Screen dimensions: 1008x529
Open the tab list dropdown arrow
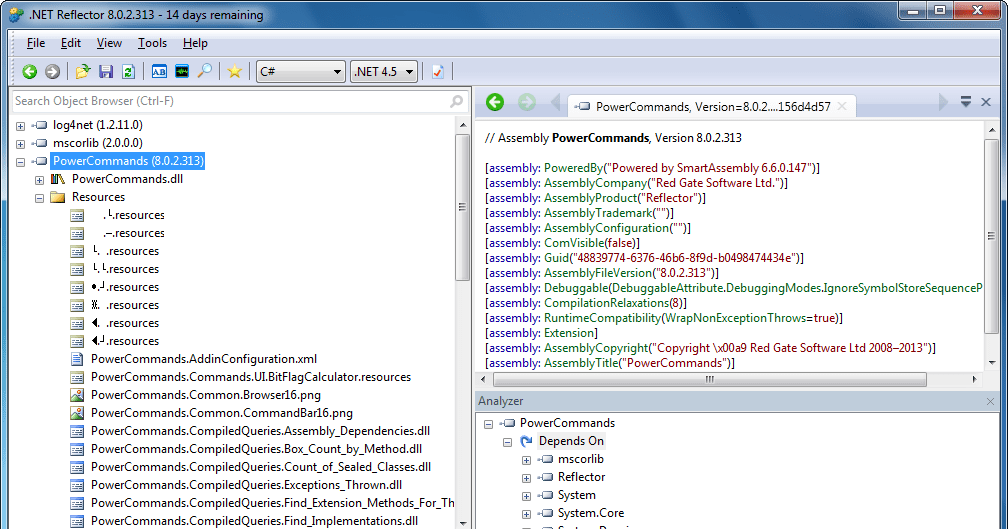(x=966, y=102)
